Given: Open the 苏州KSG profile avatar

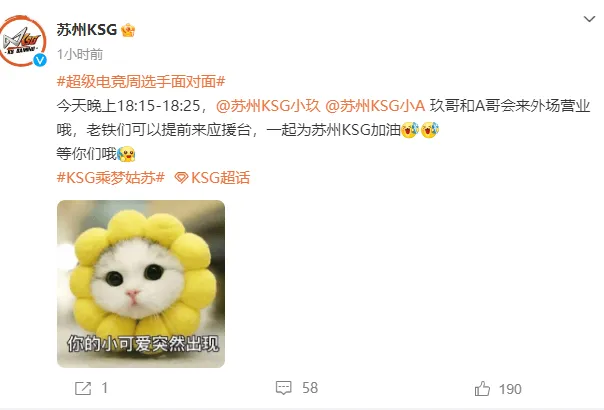Looking at the screenshot, I should click(22, 40).
